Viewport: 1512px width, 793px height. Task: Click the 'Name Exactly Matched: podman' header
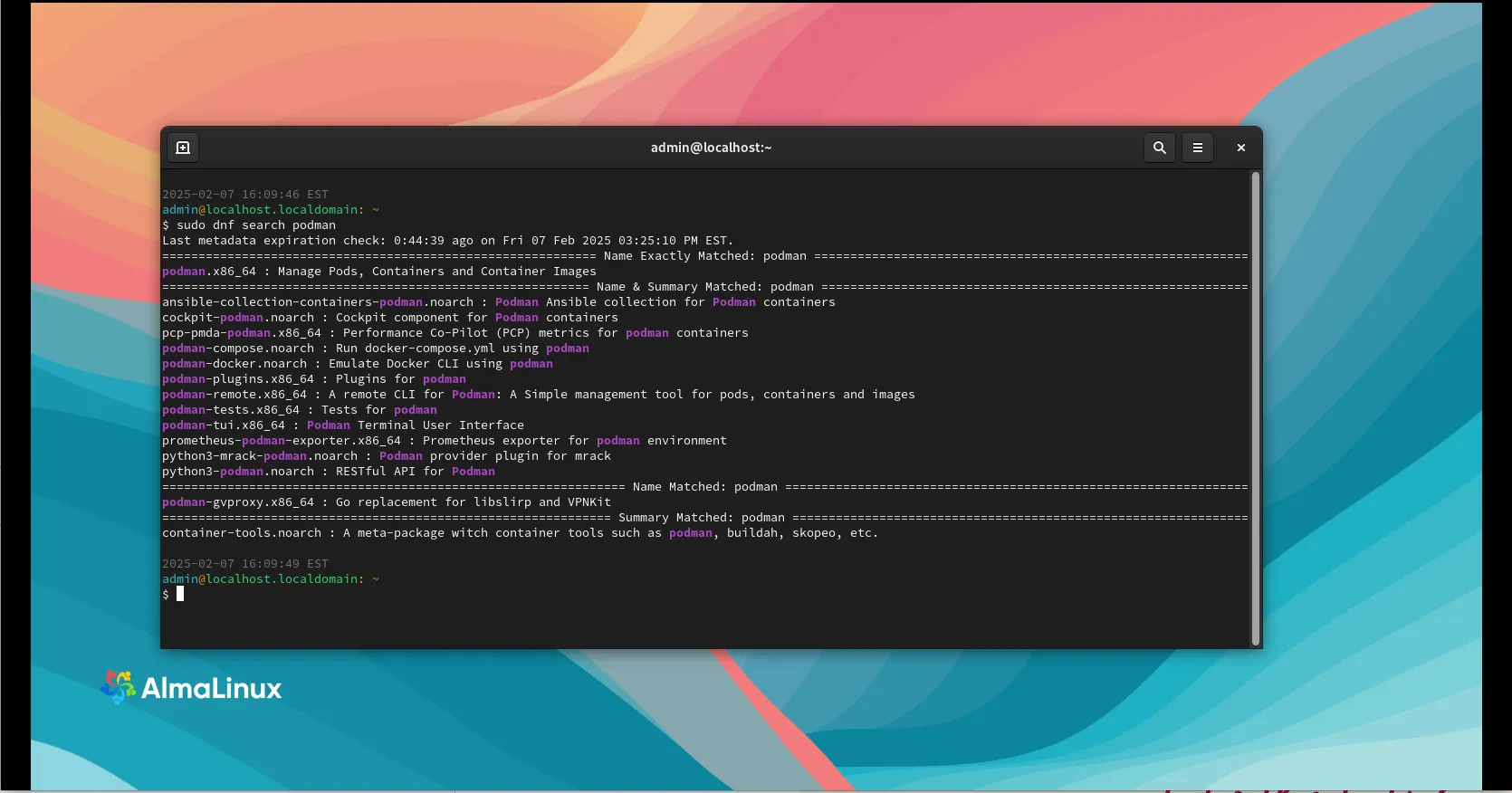(704, 256)
